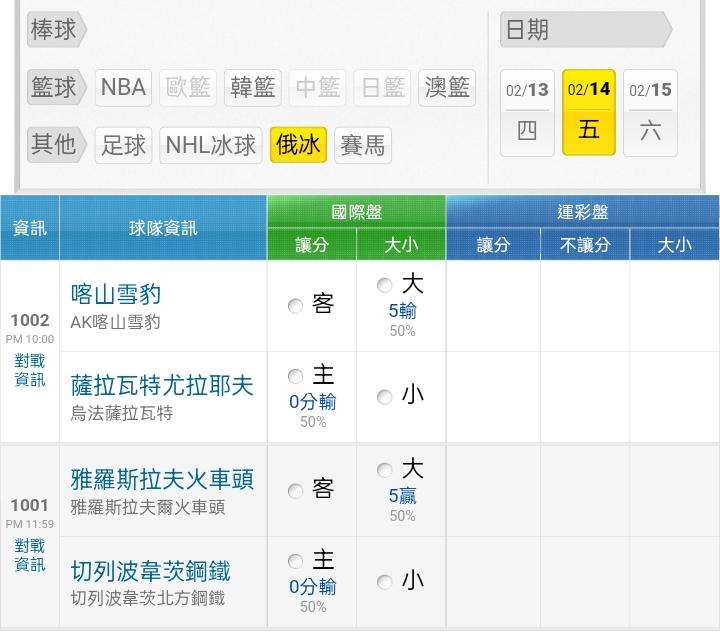
Task: Select the highlighted 俄冰 category
Action: tap(298, 146)
